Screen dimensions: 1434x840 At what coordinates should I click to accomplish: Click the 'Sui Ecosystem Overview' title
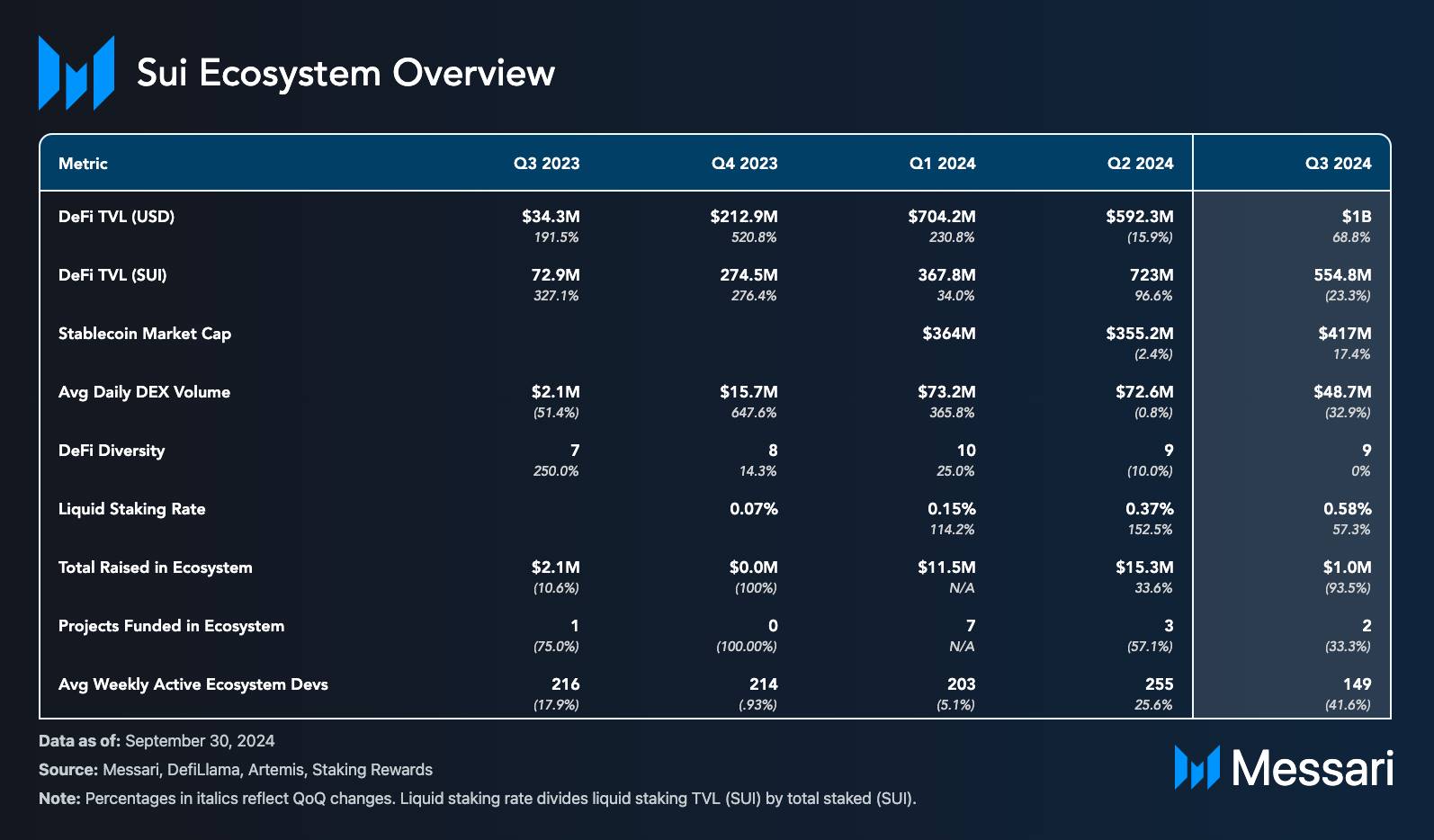click(x=345, y=73)
